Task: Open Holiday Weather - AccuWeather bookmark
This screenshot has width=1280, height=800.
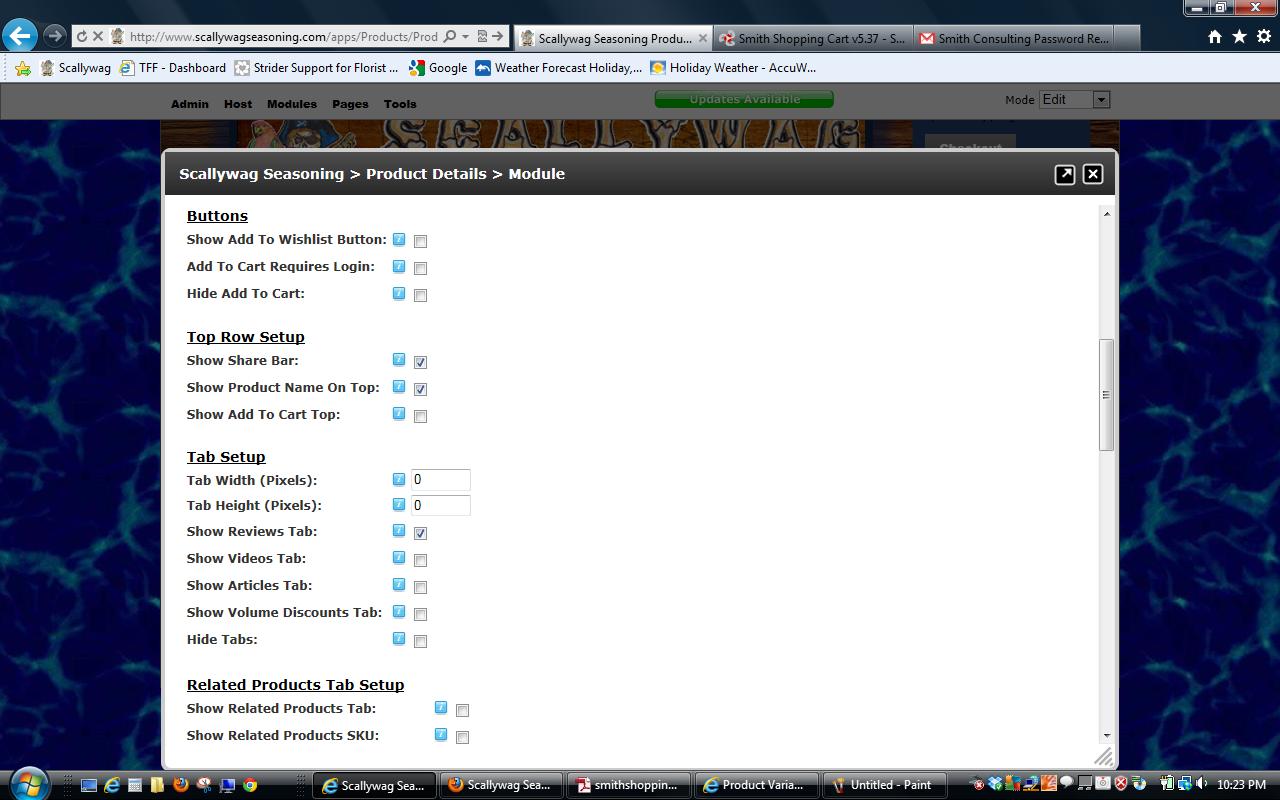Action: 733,68
